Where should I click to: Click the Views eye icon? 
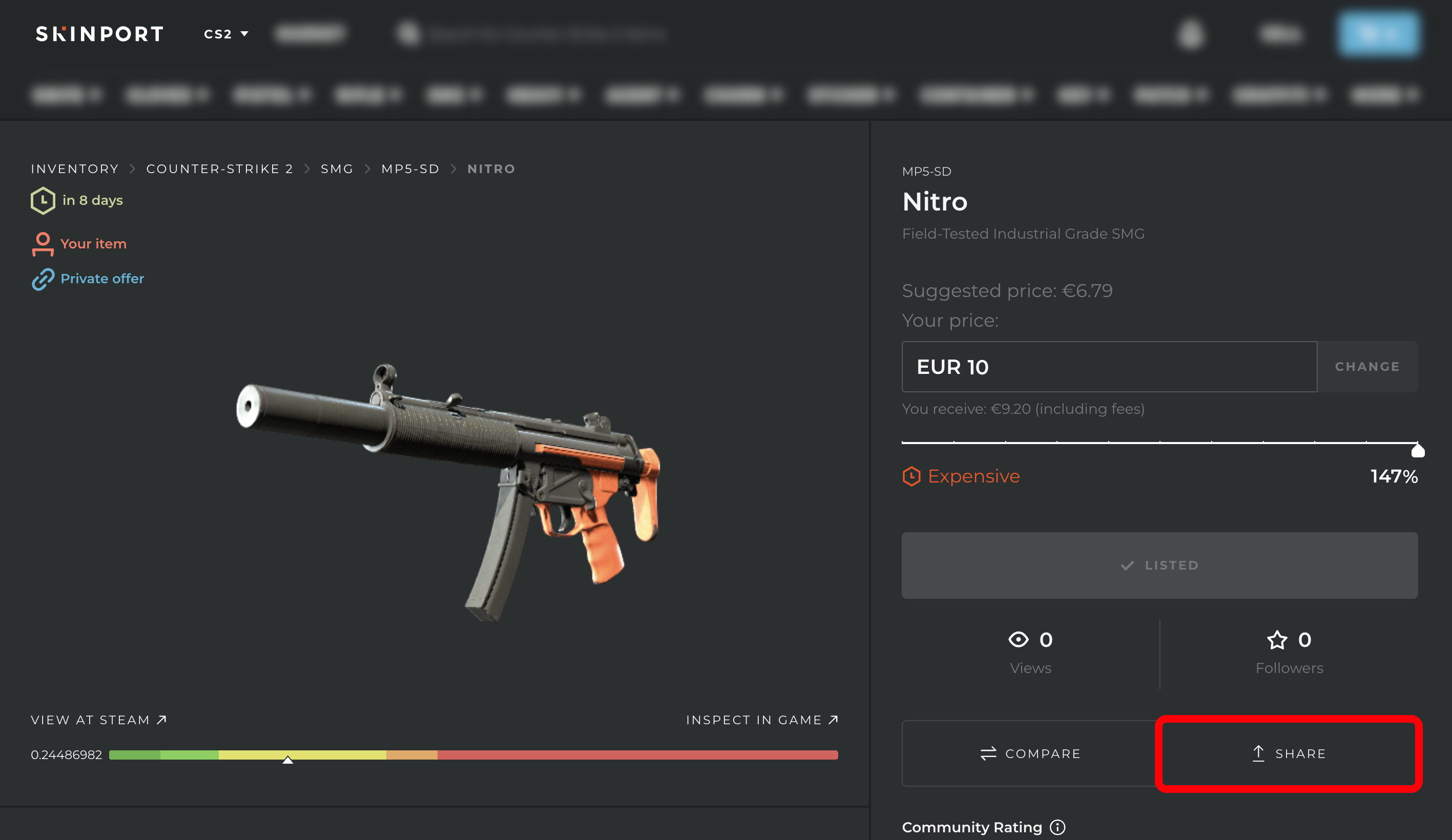[x=1018, y=640]
